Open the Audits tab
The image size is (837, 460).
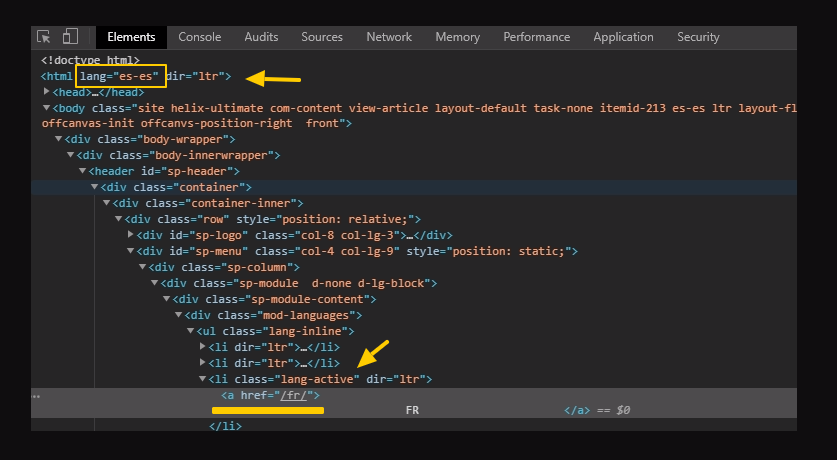click(261, 37)
